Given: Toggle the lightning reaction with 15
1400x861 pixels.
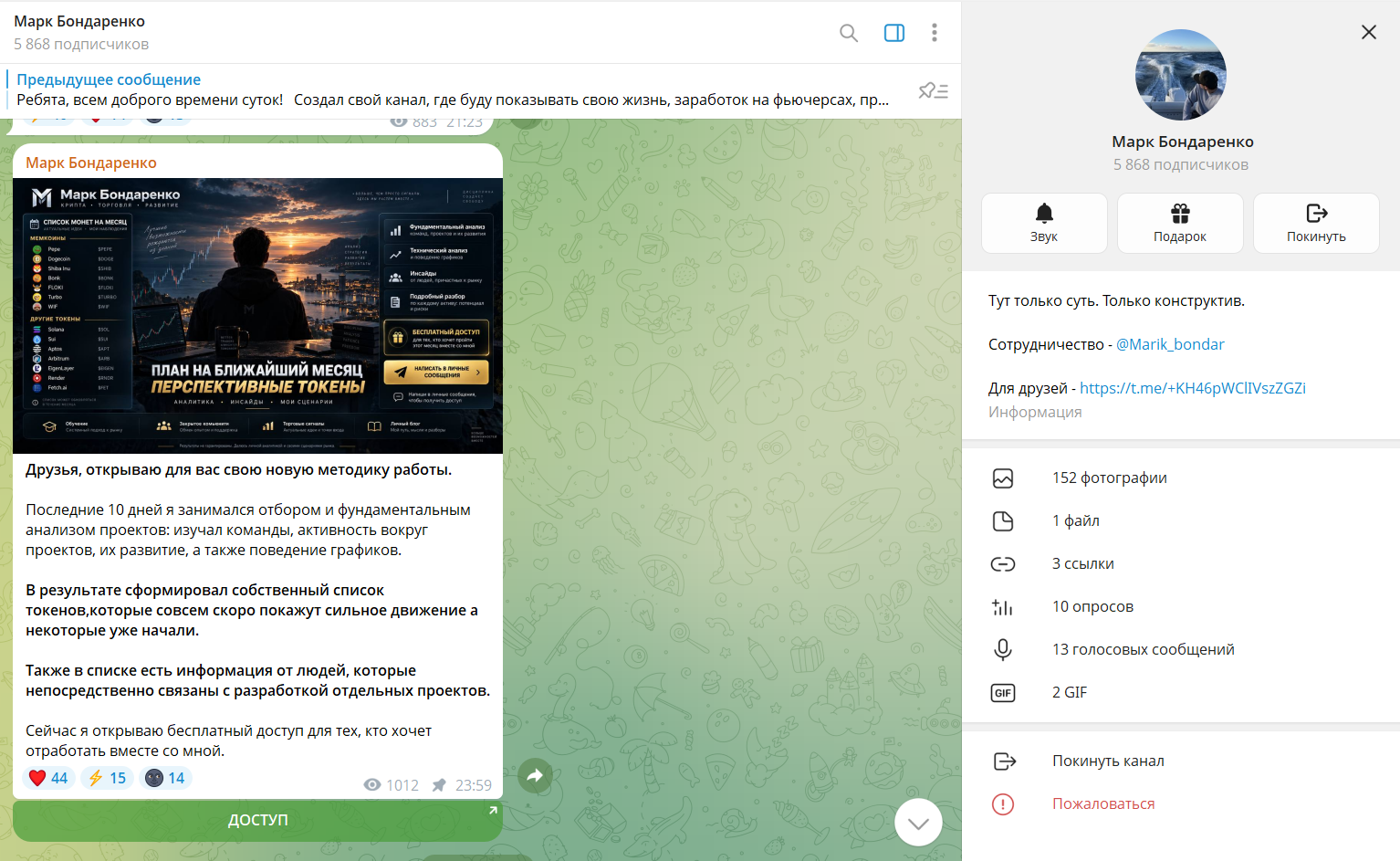Looking at the screenshot, I should click(107, 778).
